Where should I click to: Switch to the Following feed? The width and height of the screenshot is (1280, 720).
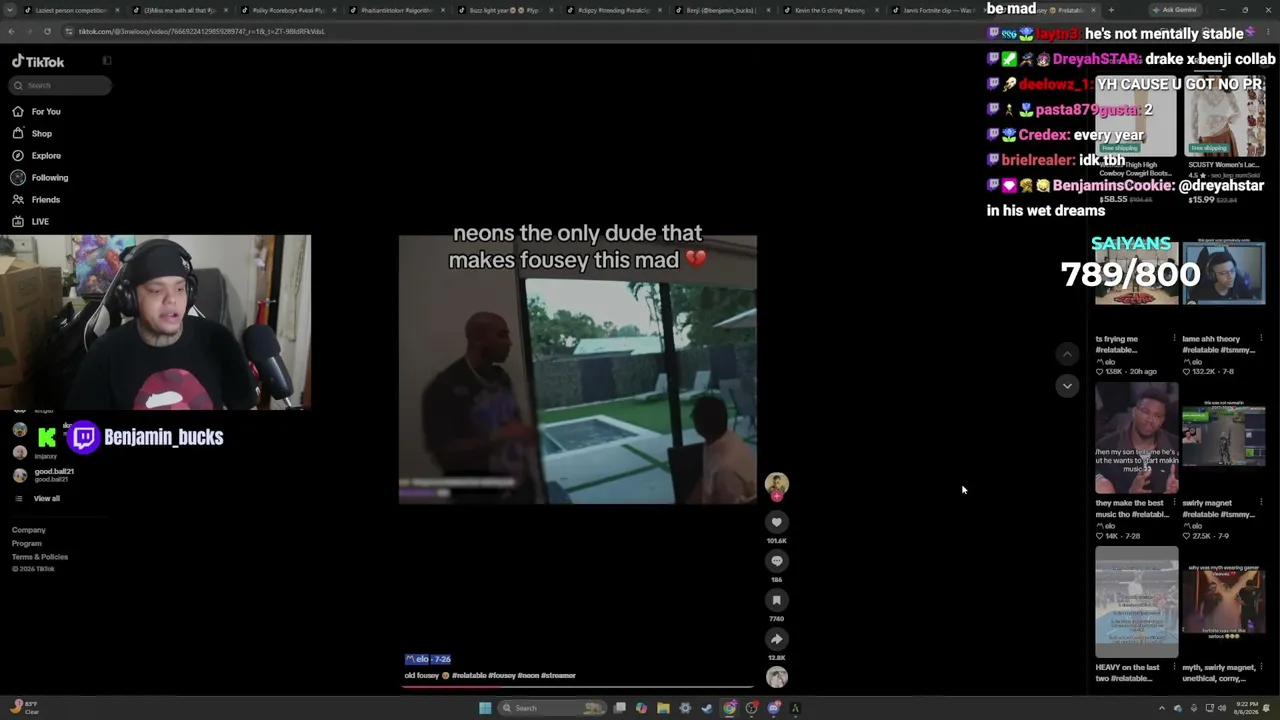point(50,178)
